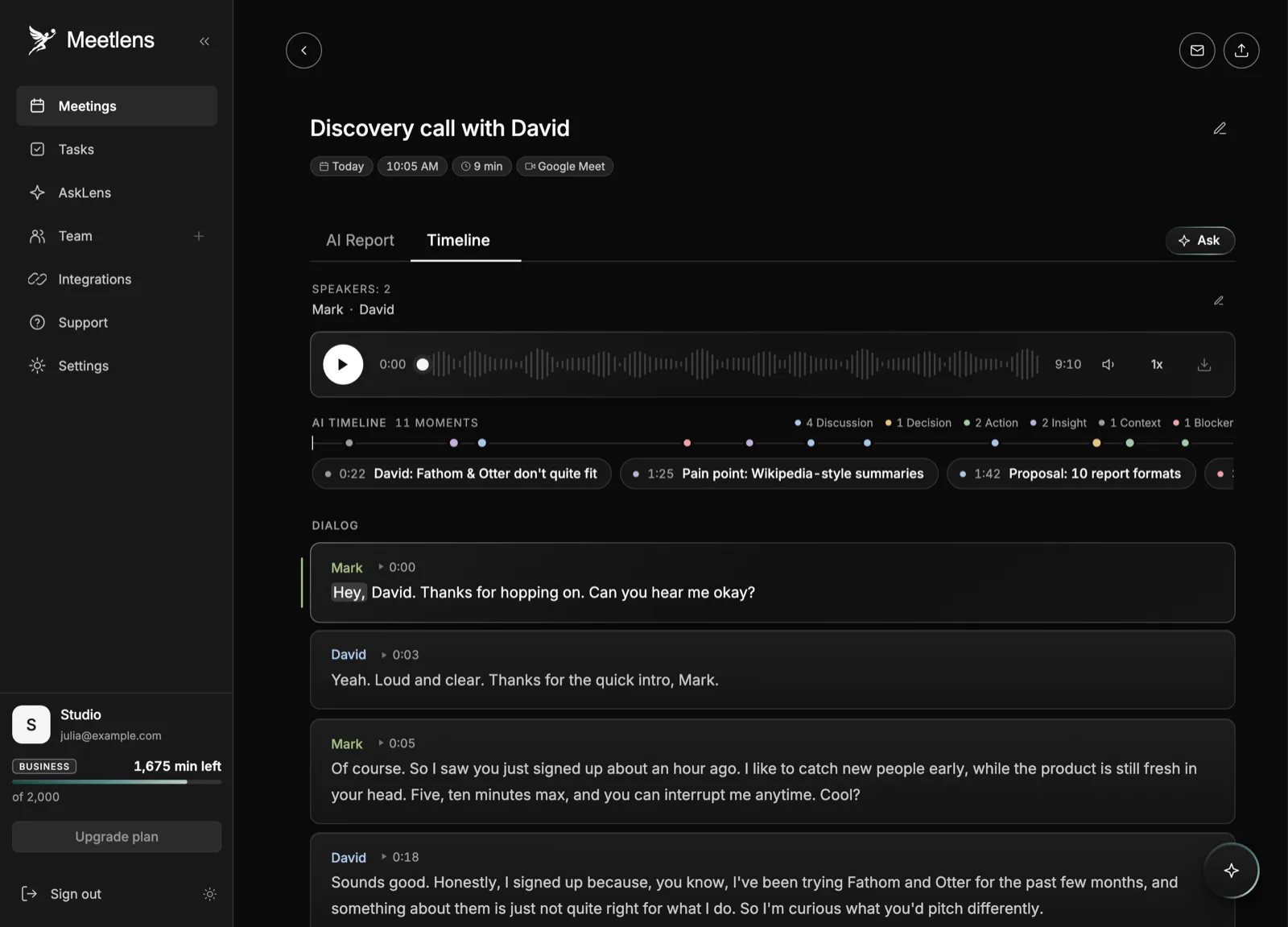This screenshot has height=927, width=1288.
Task: Add a team member with plus icon
Action: coord(199,236)
